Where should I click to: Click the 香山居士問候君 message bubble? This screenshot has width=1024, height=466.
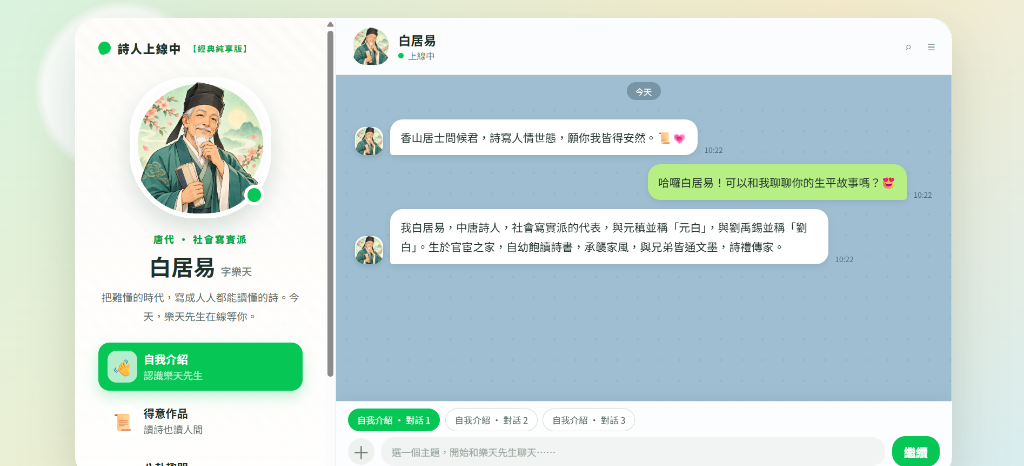pos(543,138)
